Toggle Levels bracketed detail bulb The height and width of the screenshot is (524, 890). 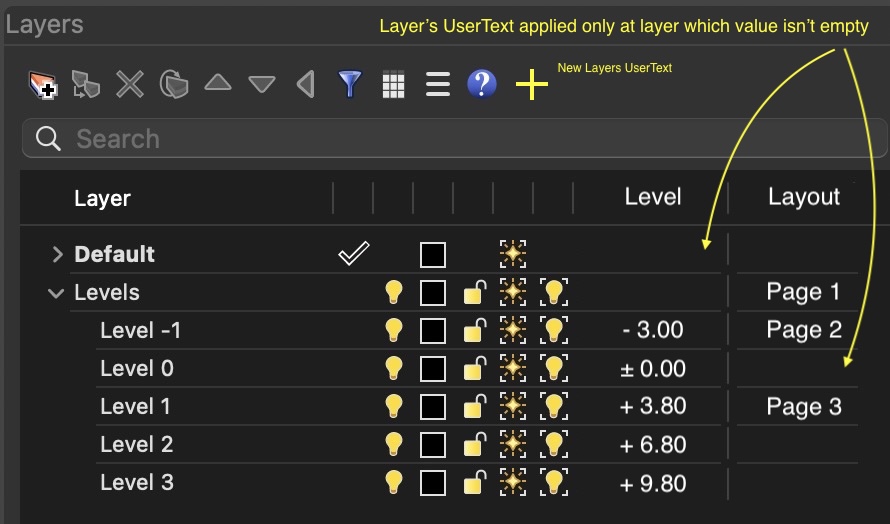click(x=553, y=292)
